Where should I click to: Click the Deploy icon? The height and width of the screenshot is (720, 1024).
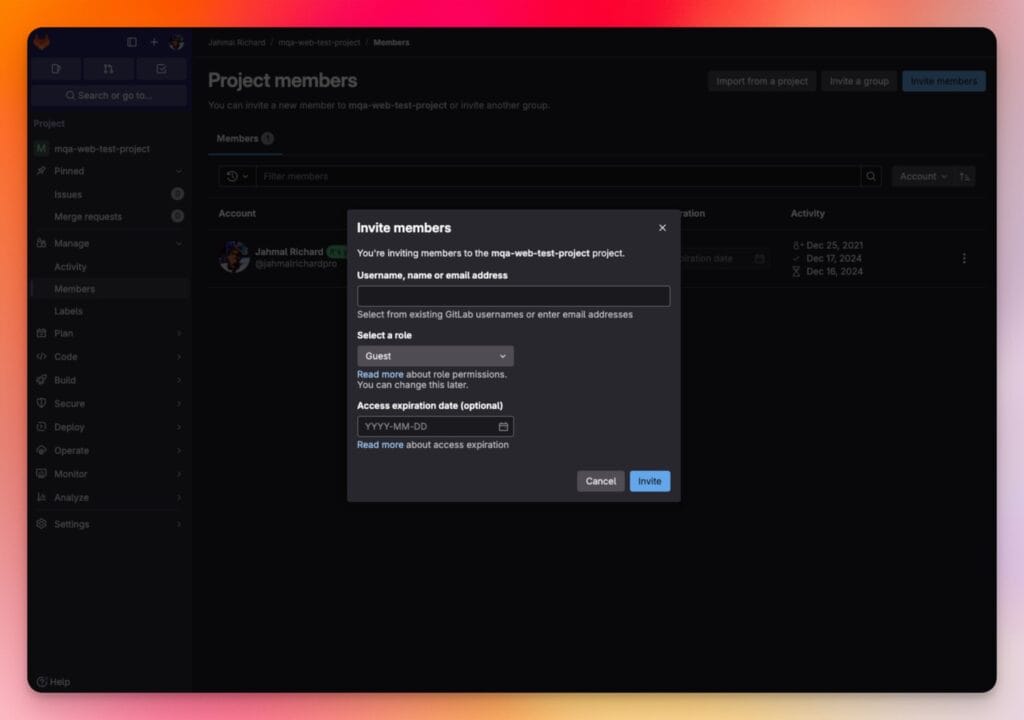click(x=42, y=427)
